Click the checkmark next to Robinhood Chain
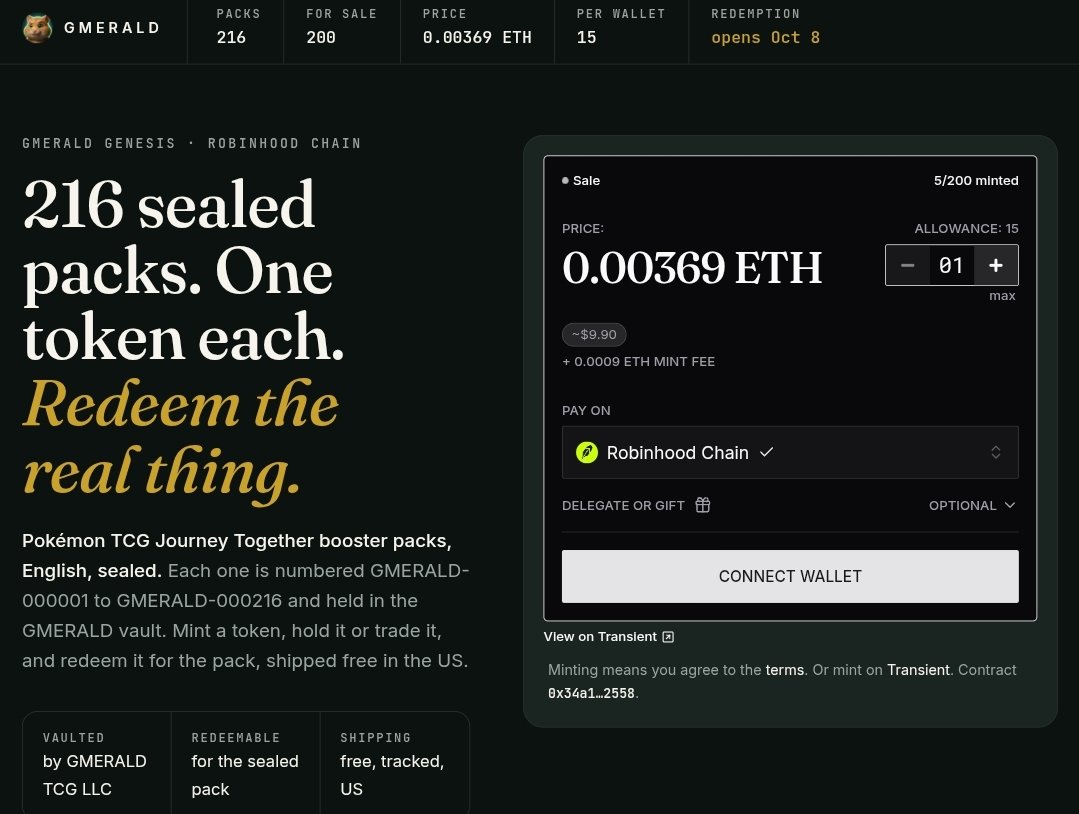1079x814 pixels. point(767,452)
